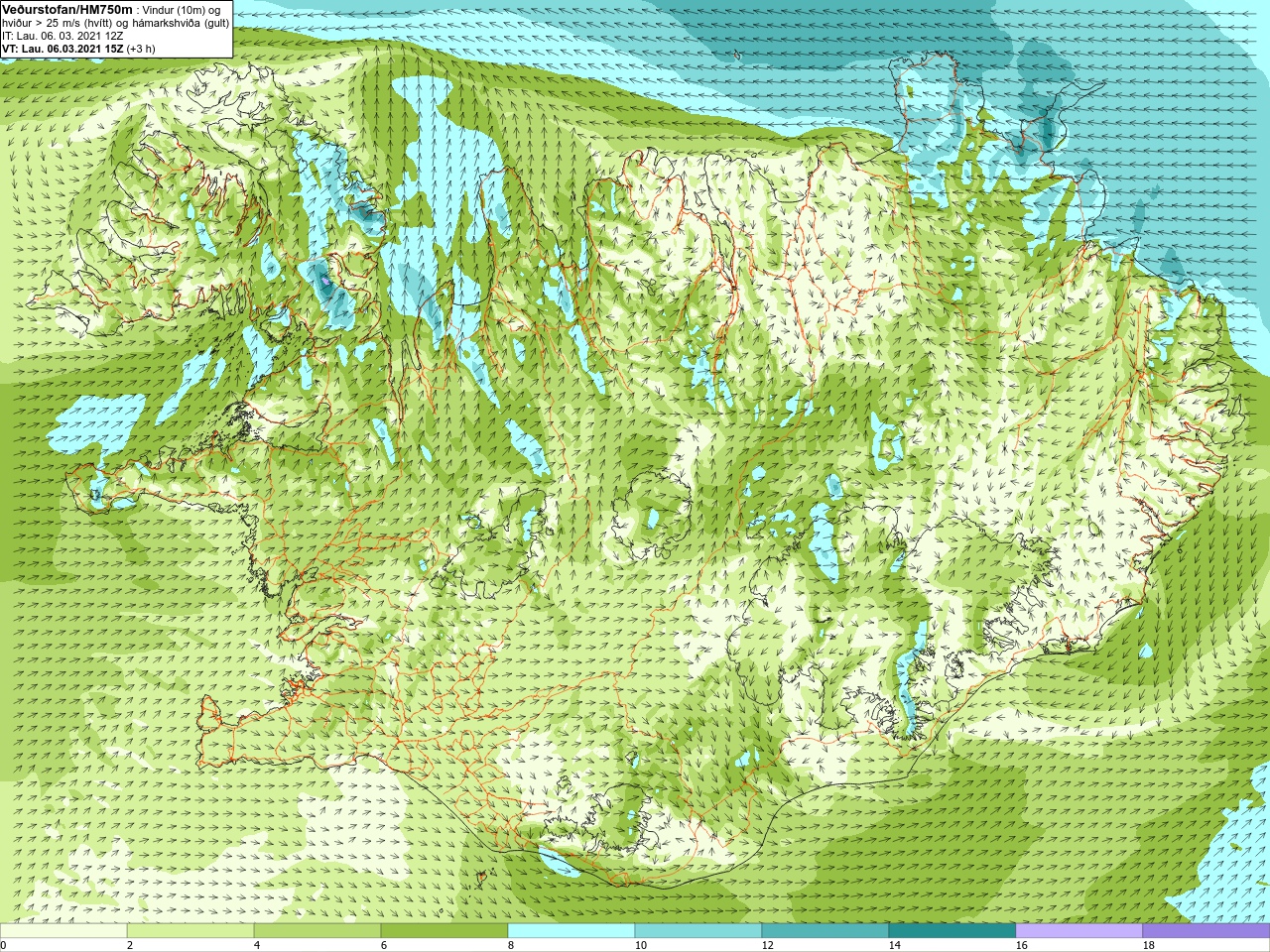This screenshot has width=1270, height=952.
Task: Click the 6–8 m/s dark green legend swatch
Action: point(444,931)
